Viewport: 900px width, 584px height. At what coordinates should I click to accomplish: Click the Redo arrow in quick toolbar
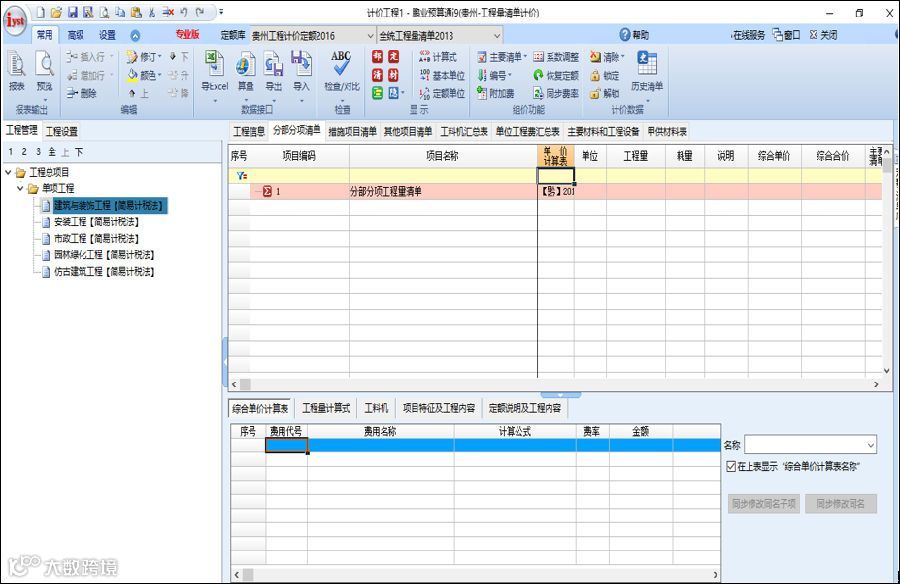200,12
